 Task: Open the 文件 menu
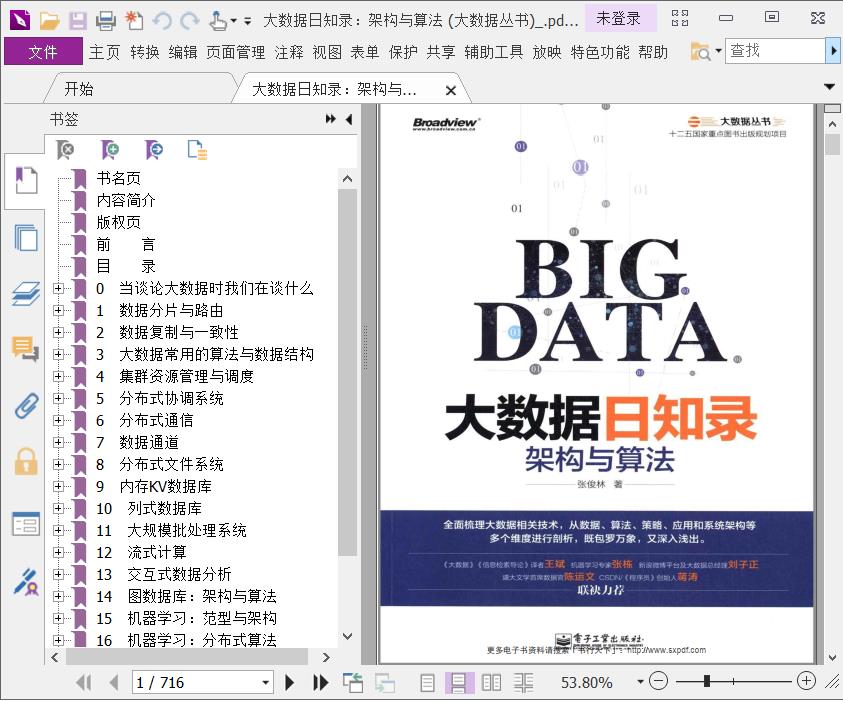pos(43,52)
